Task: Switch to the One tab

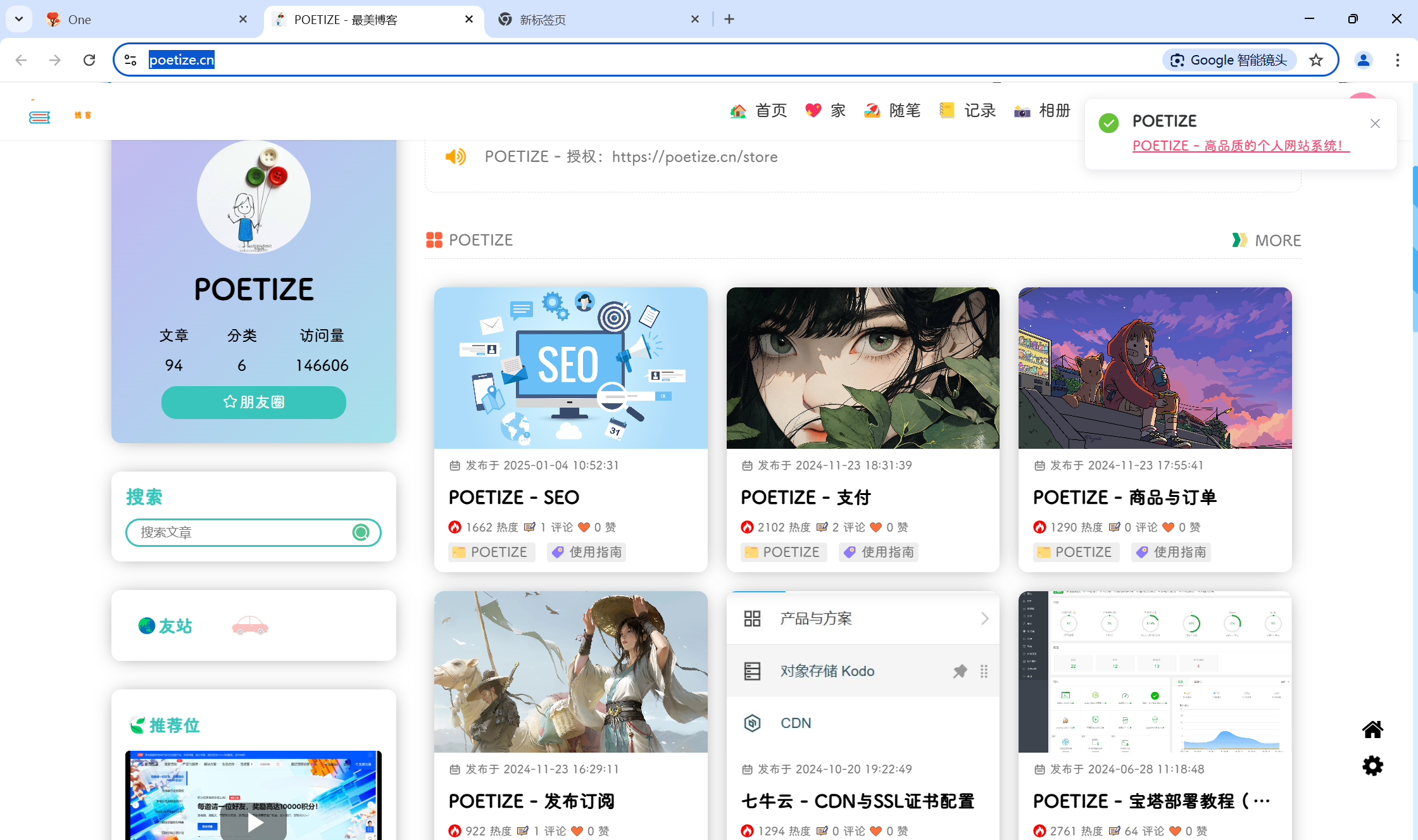Action: pos(146,20)
